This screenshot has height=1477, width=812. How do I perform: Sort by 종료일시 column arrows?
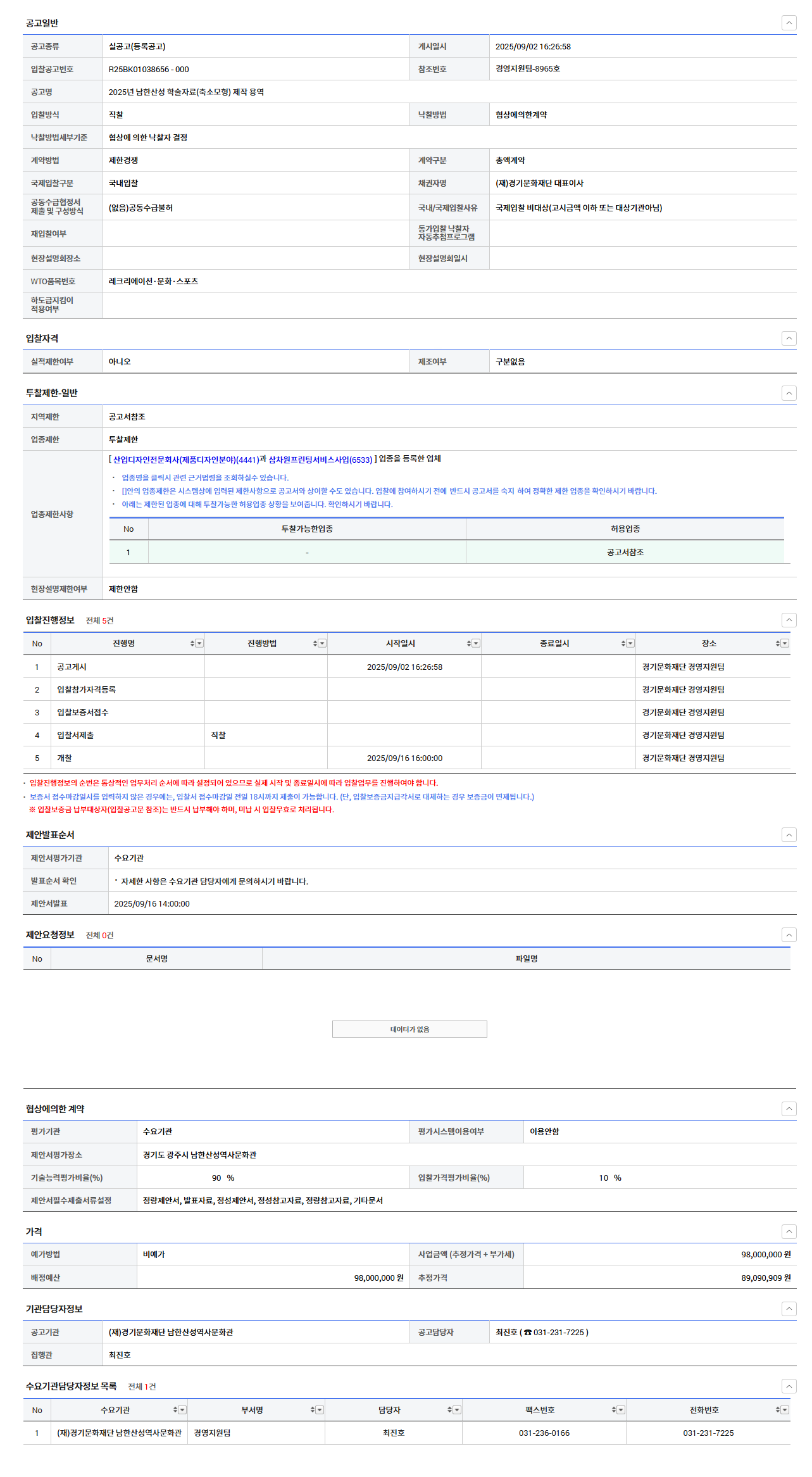623,644
